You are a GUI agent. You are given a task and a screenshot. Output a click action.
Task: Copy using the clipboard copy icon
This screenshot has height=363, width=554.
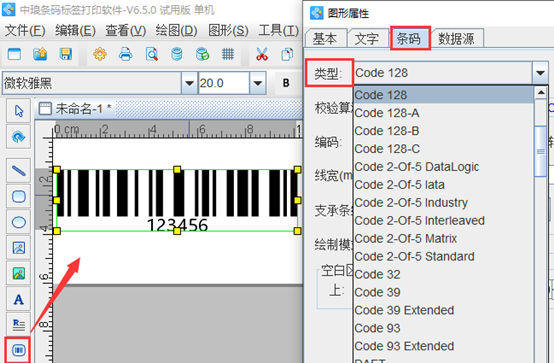tap(287, 54)
